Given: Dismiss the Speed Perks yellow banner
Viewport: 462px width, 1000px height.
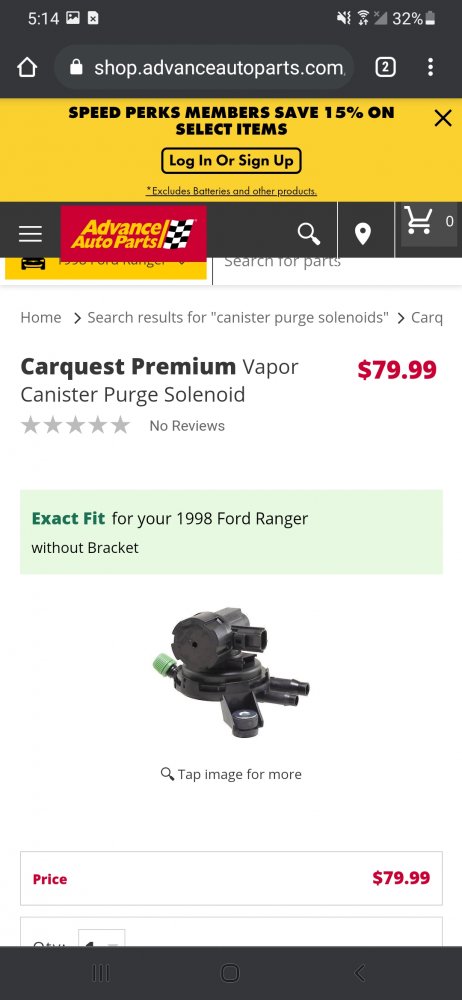Looking at the screenshot, I should [443, 118].
